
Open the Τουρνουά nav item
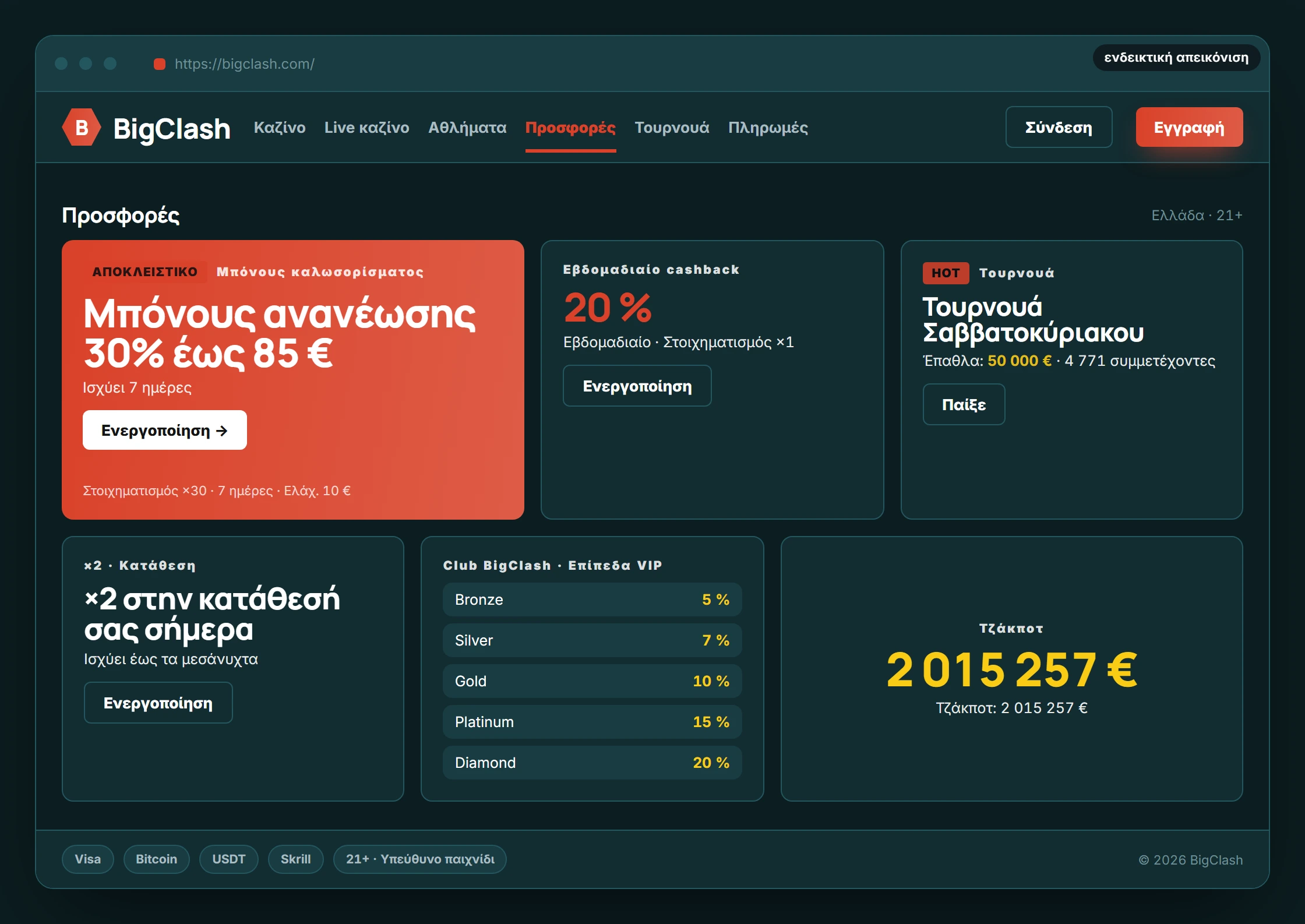pyautogui.click(x=672, y=128)
